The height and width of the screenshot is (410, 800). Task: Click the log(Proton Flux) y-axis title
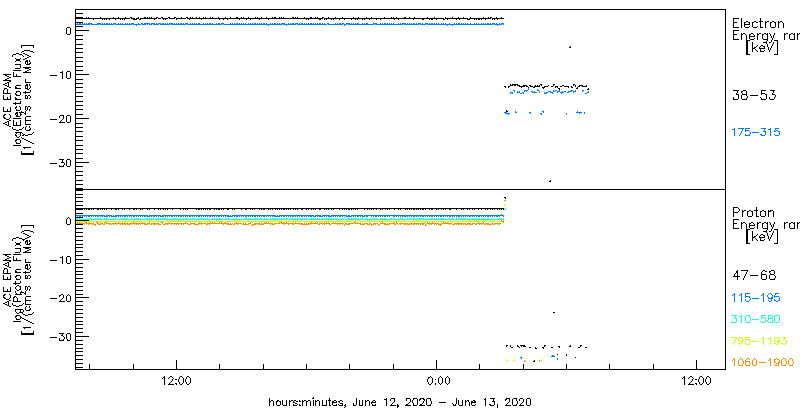point(18,278)
